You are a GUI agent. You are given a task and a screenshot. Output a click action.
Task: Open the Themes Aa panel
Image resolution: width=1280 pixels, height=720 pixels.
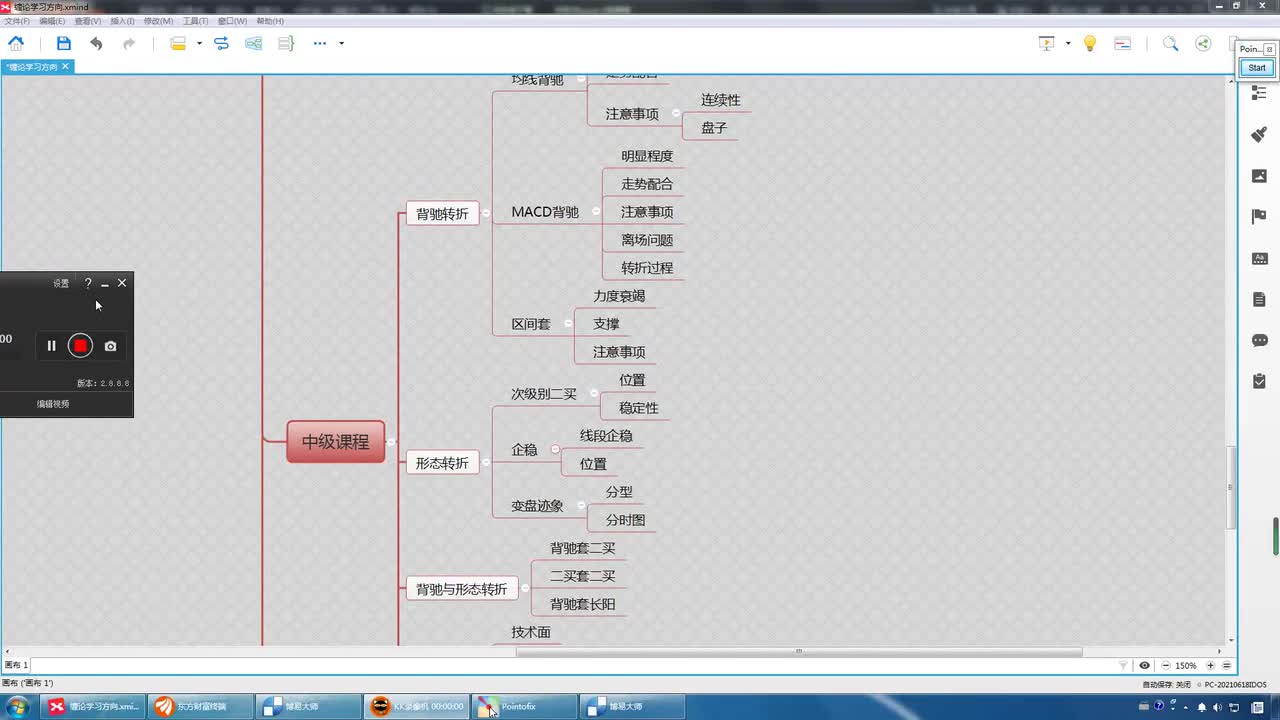coord(1259,258)
